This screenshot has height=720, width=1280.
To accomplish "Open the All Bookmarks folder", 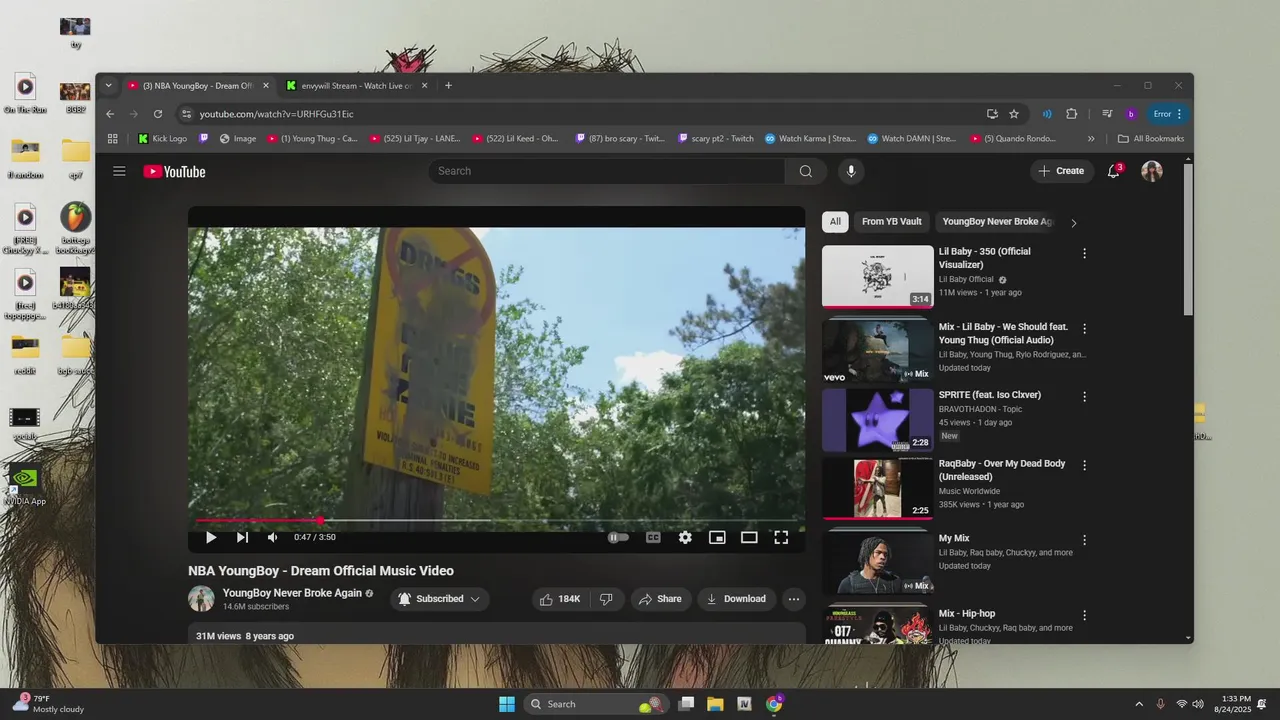I will (1150, 139).
